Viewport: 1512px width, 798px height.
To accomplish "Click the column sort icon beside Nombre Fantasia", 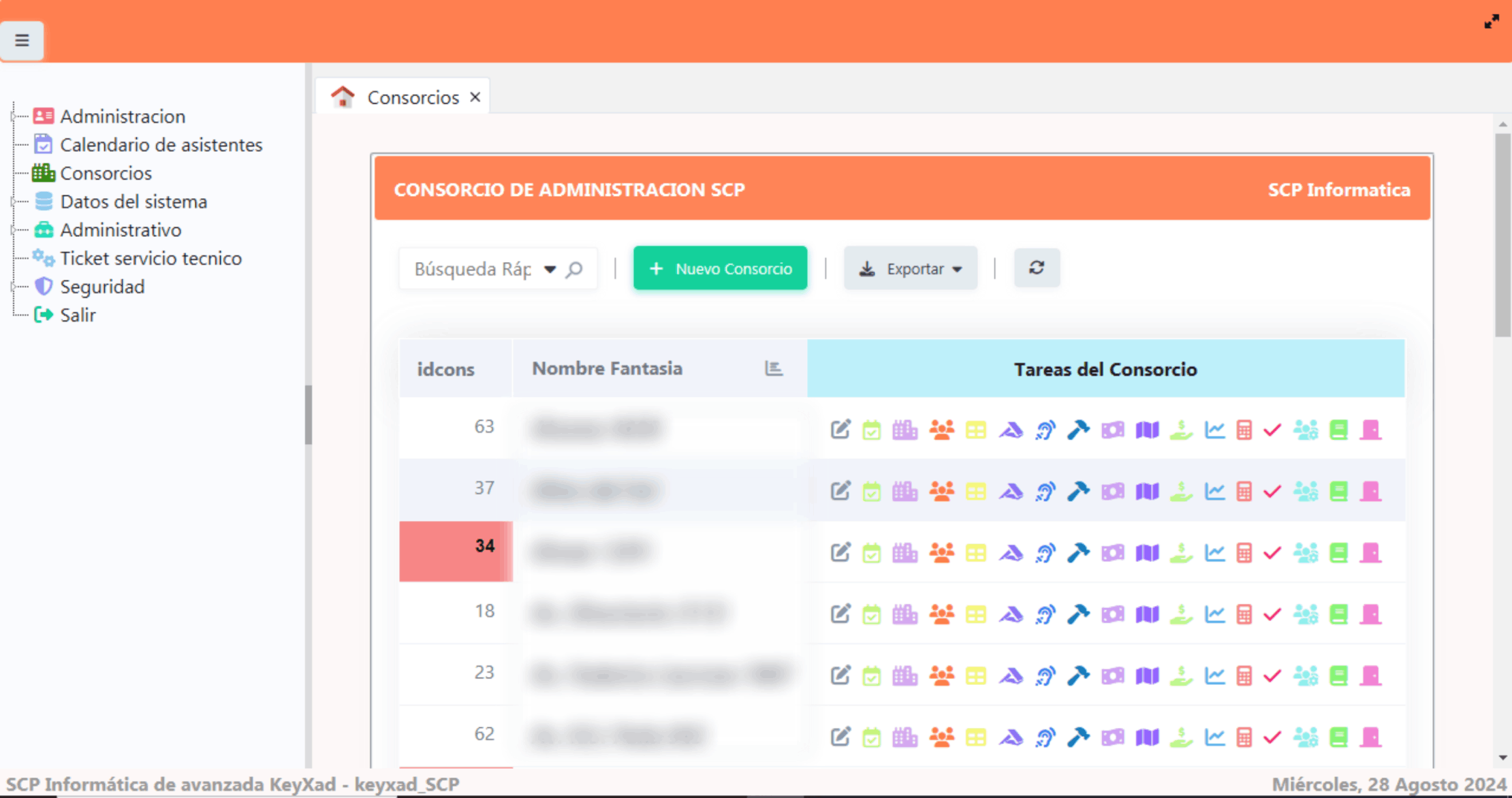I will [774, 368].
